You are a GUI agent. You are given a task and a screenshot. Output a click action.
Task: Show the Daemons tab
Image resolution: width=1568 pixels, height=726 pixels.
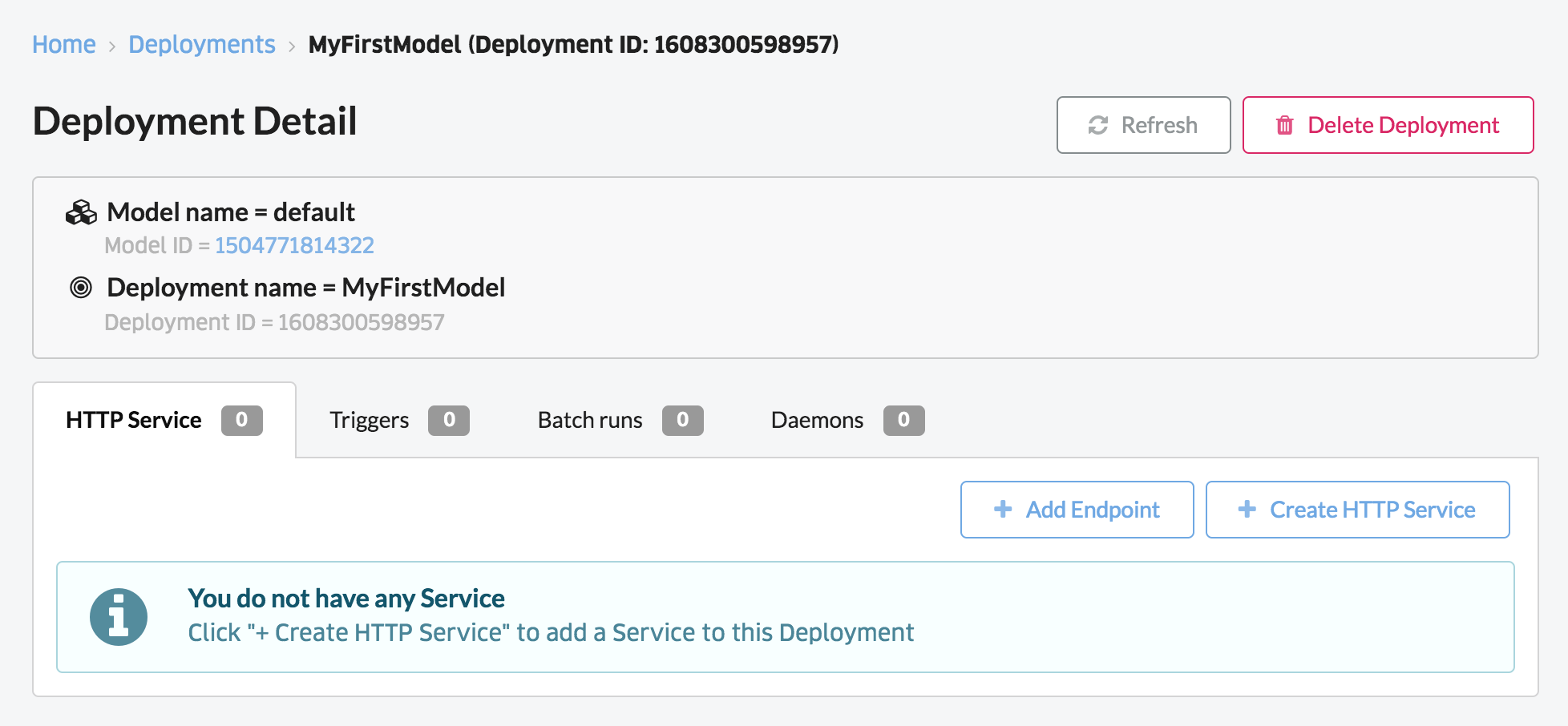(x=817, y=420)
